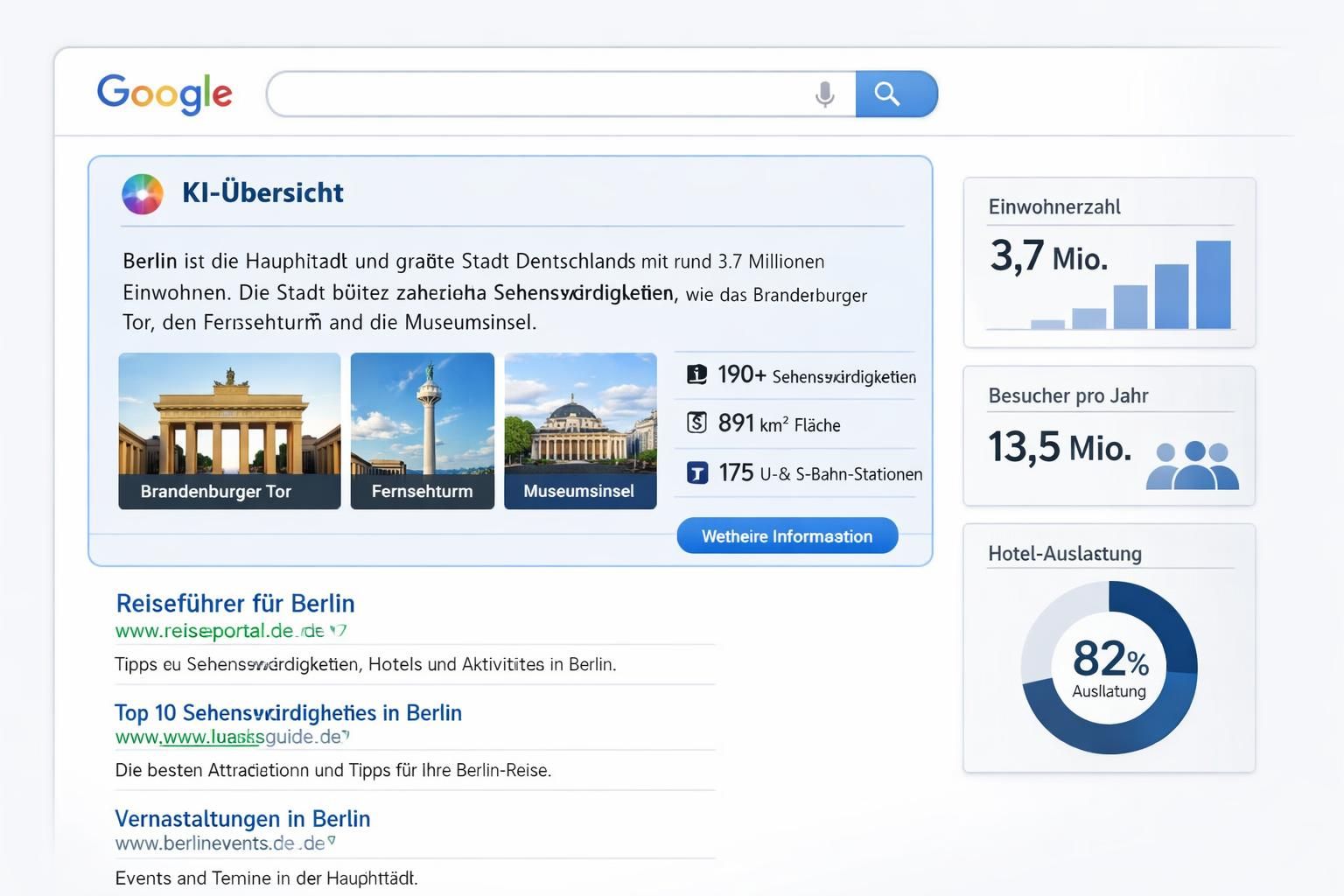
Task: Open the Reiseführer für Berlin result
Action: click(235, 604)
